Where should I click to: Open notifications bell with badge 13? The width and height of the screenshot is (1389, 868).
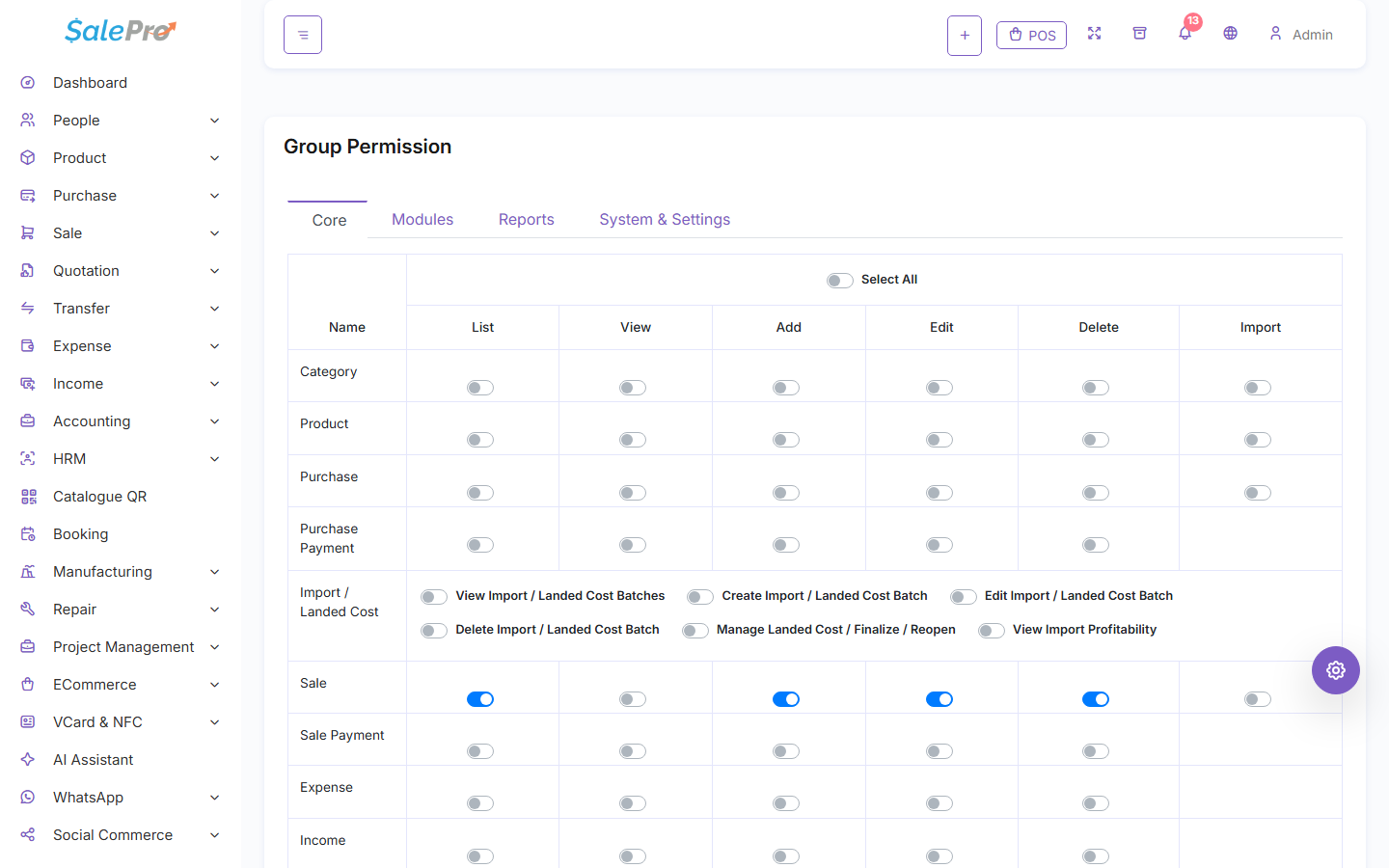click(x=1185, y=34)
